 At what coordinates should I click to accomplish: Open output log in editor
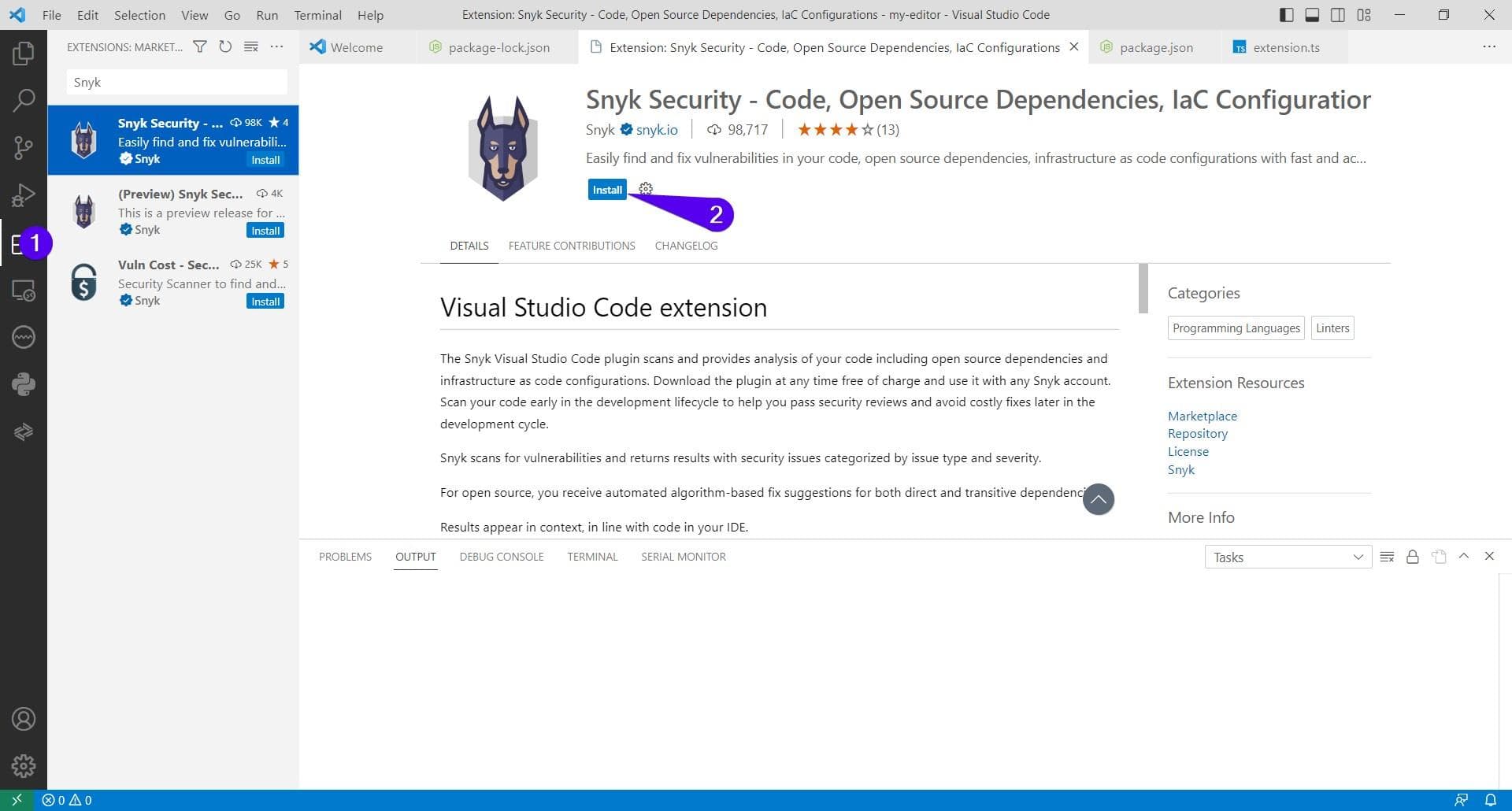pos(1439,557)
